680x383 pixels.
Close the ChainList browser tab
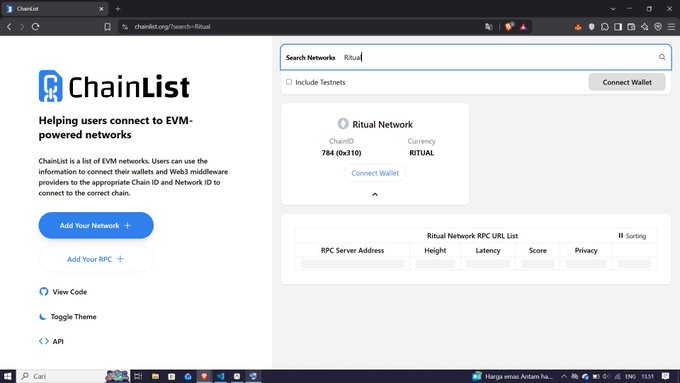coord(101,9)
